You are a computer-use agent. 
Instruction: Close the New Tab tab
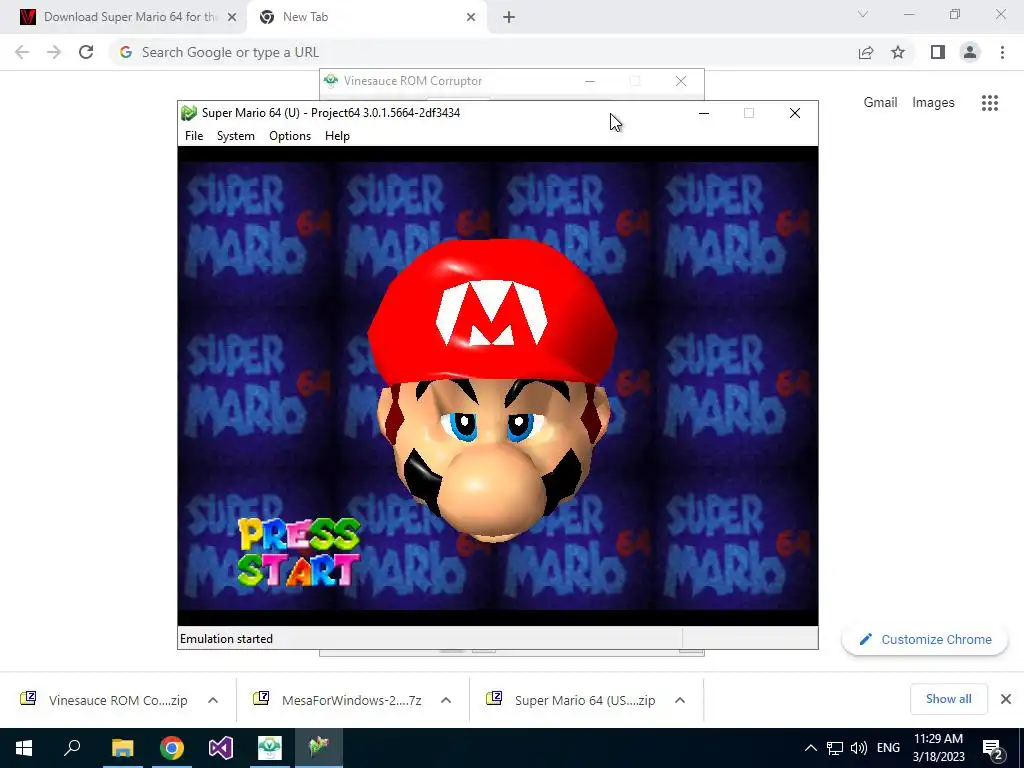[471, 17]
